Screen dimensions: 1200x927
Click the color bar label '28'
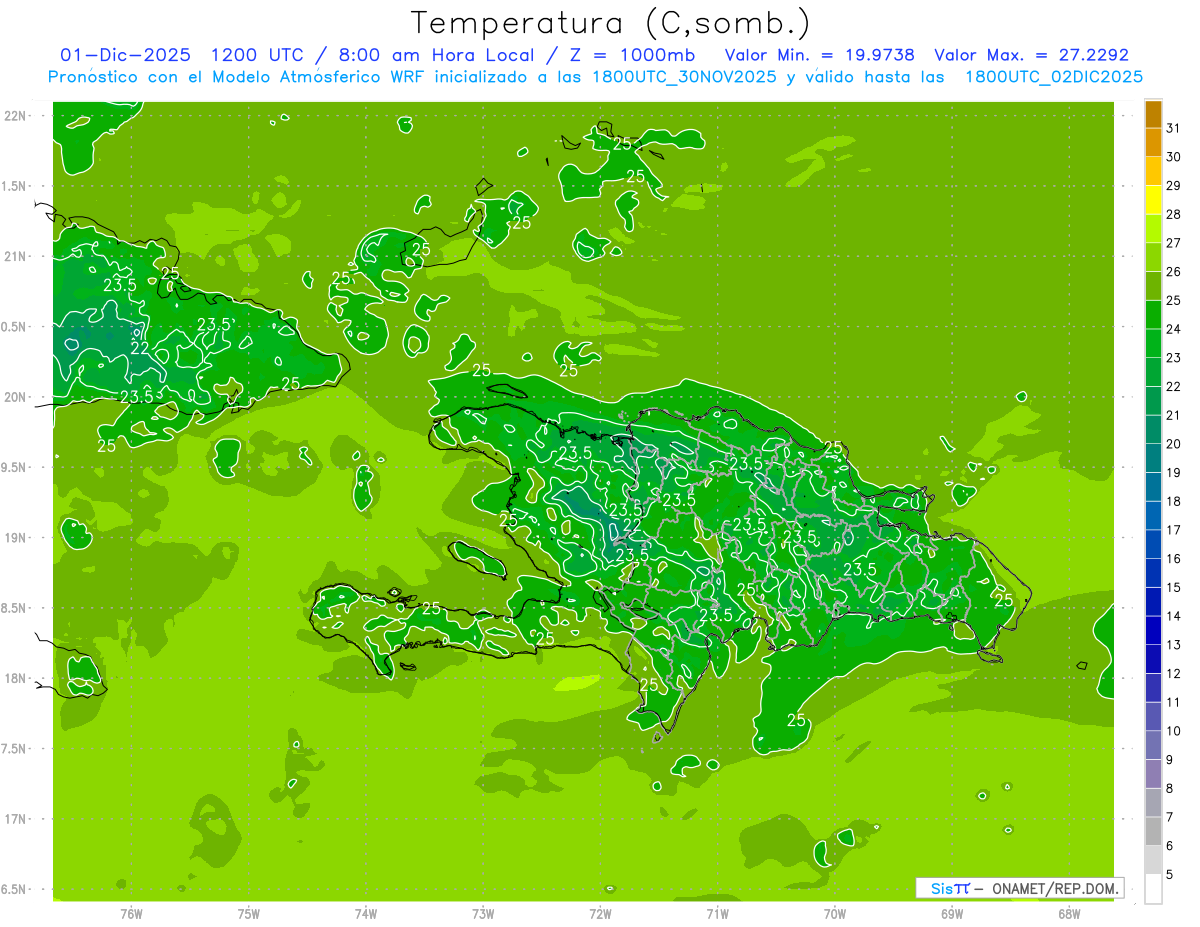[x=1173, y=214]
